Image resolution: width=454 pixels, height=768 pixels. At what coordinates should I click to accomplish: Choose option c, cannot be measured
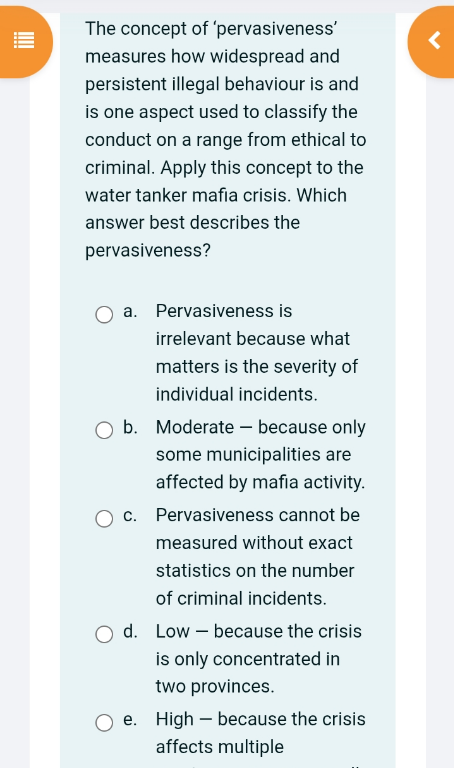click(104, 518)
